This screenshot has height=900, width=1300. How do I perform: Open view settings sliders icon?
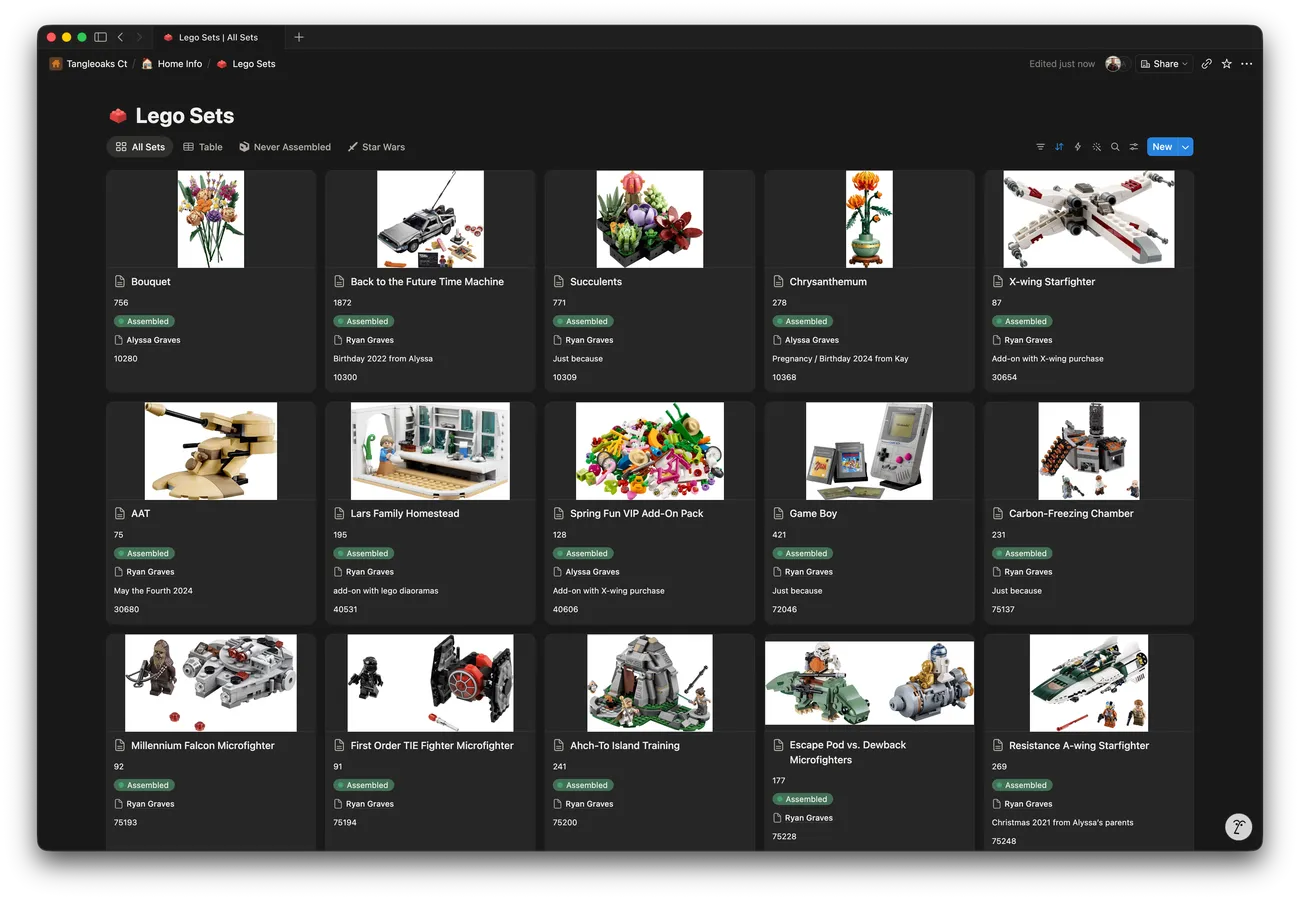(1134, 147)
